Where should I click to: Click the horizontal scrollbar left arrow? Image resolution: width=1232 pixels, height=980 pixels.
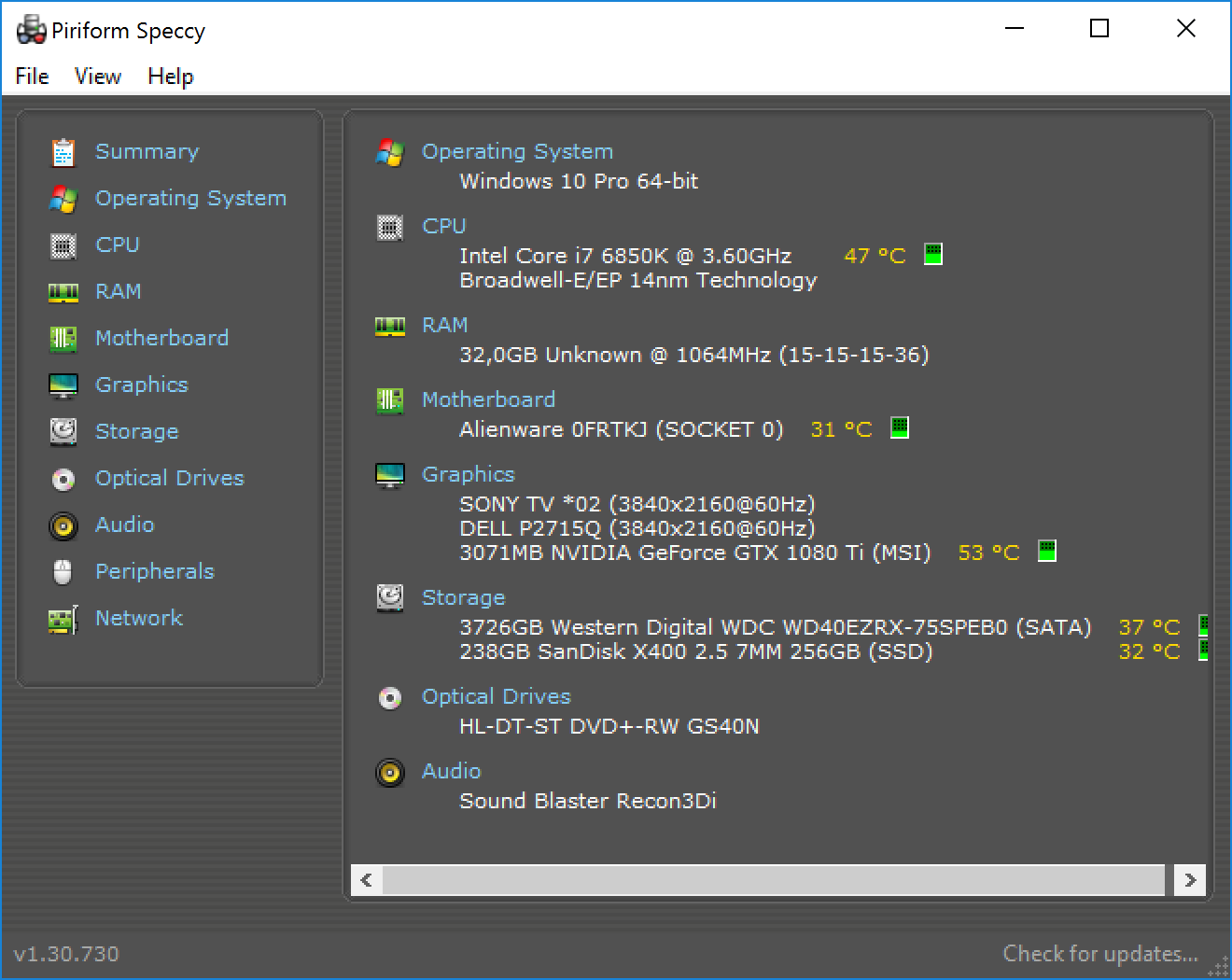click(367, 880)
